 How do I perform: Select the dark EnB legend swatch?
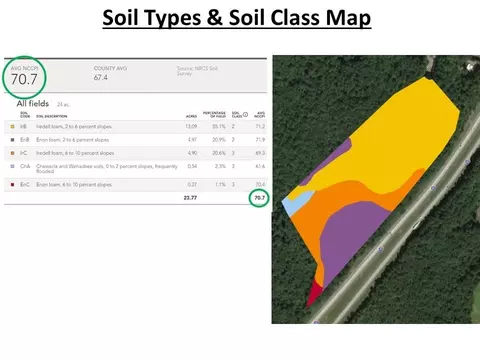pyautogui.click(x=13, y=140)
